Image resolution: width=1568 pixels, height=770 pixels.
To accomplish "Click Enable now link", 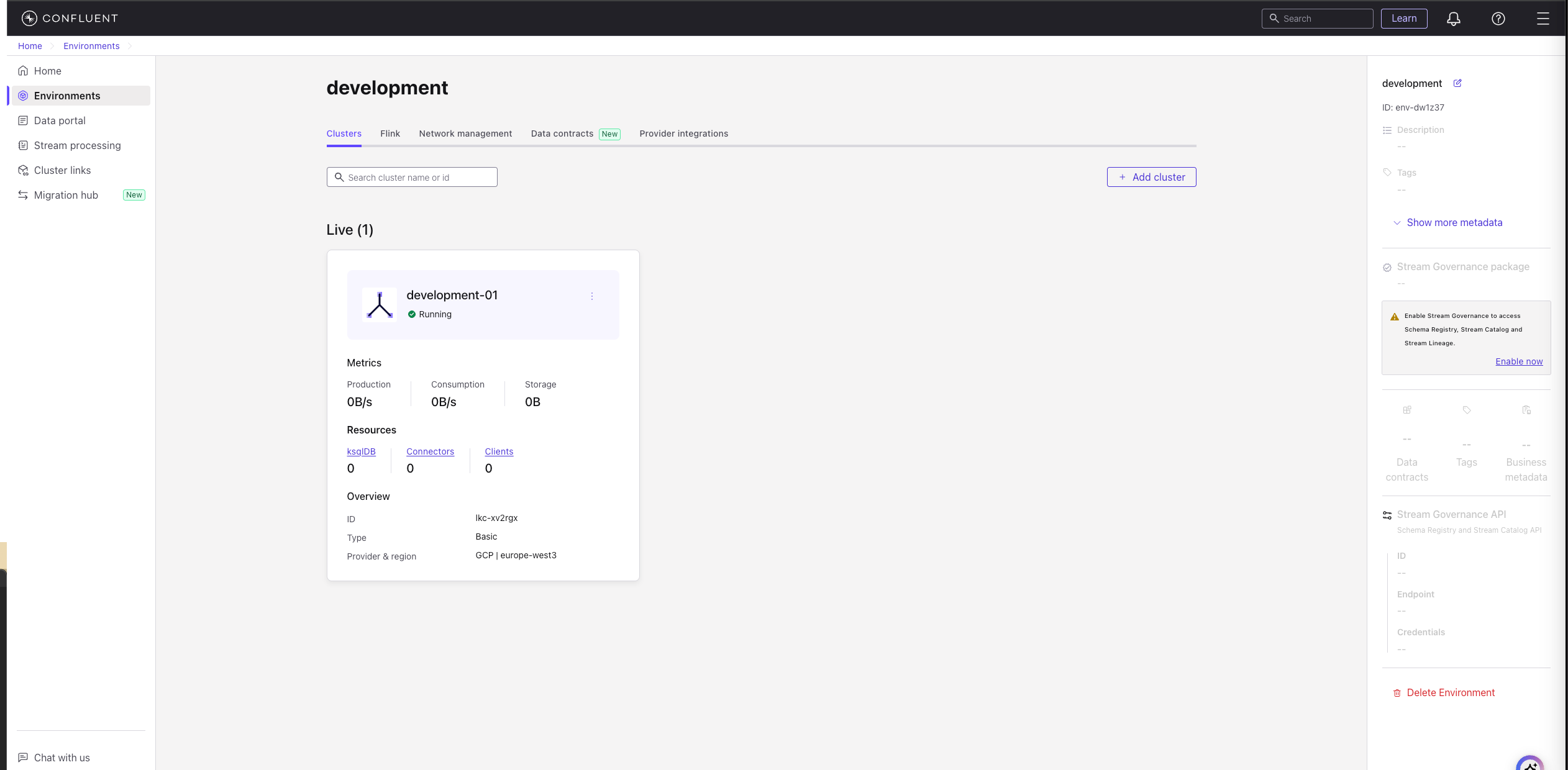I will pyautogui.click(x=1518, y=361).
